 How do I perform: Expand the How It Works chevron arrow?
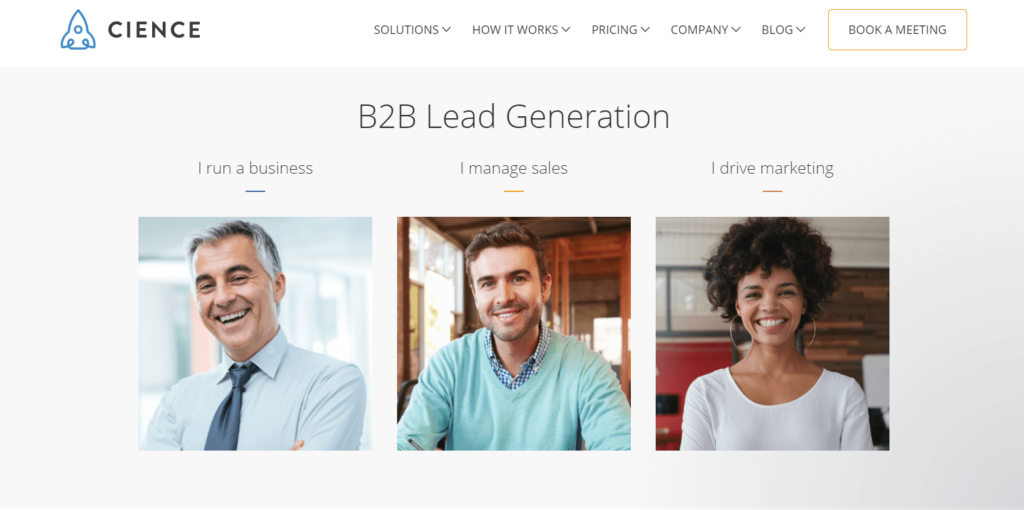click(566, 29)
